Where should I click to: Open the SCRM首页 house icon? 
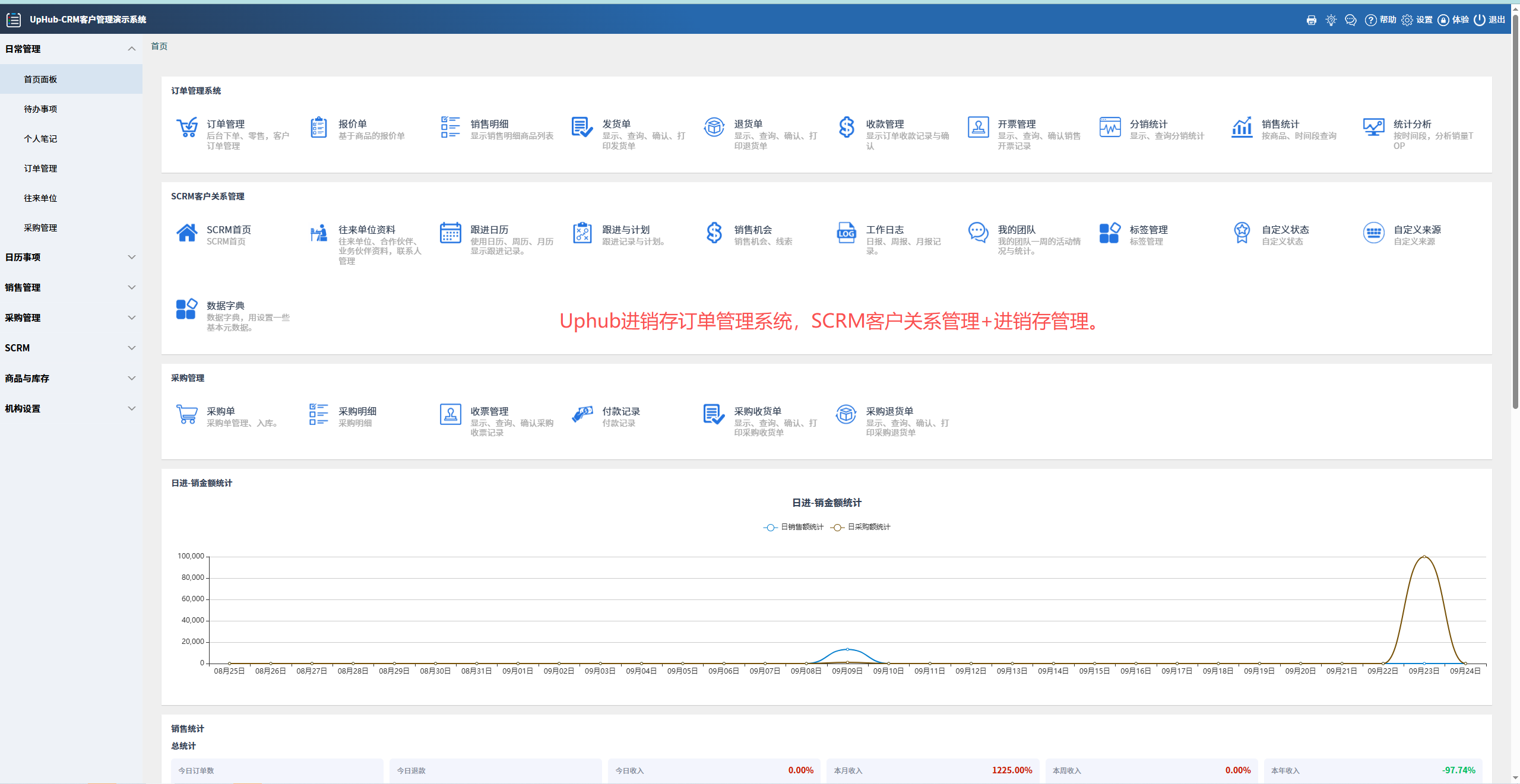coord(187,233)
